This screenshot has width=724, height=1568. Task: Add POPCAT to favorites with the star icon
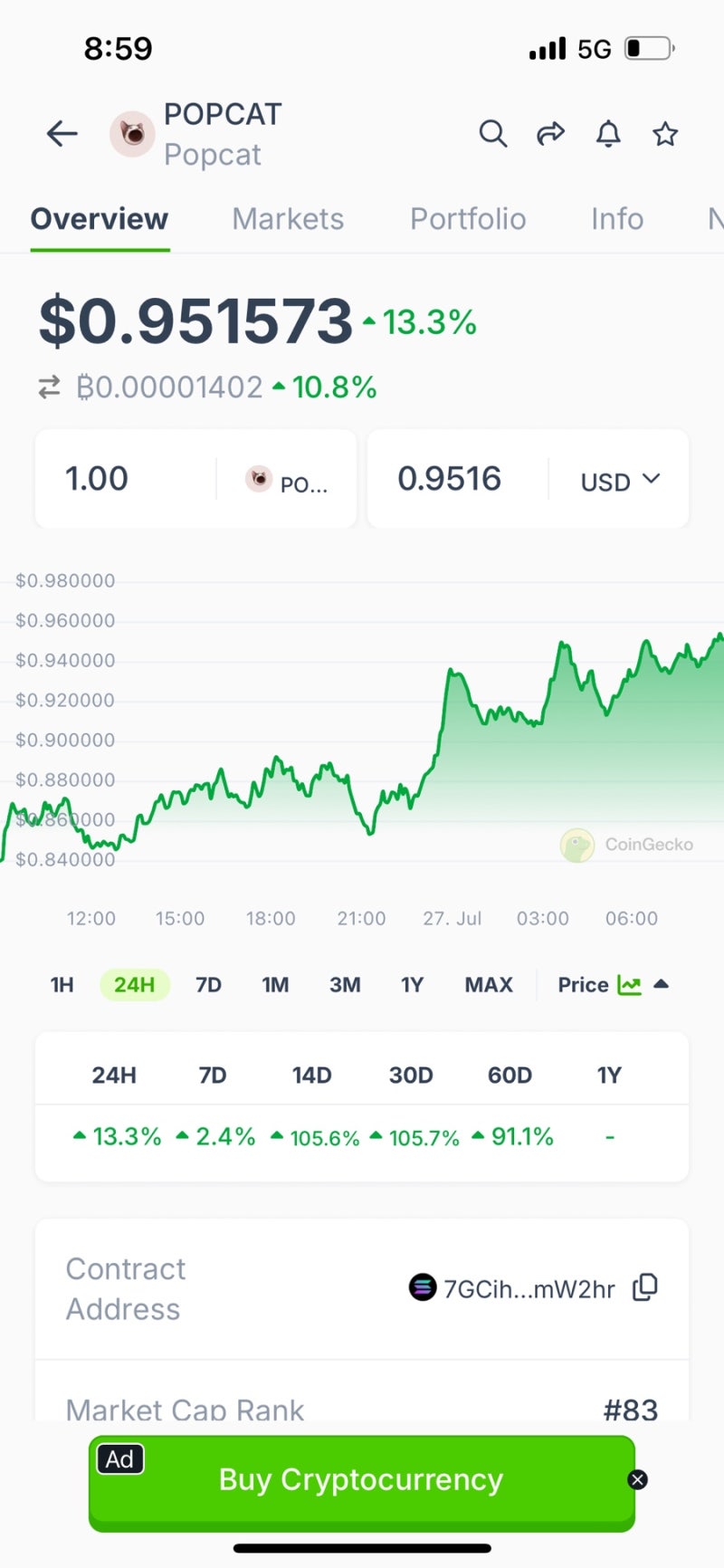[x=665, y=133]
